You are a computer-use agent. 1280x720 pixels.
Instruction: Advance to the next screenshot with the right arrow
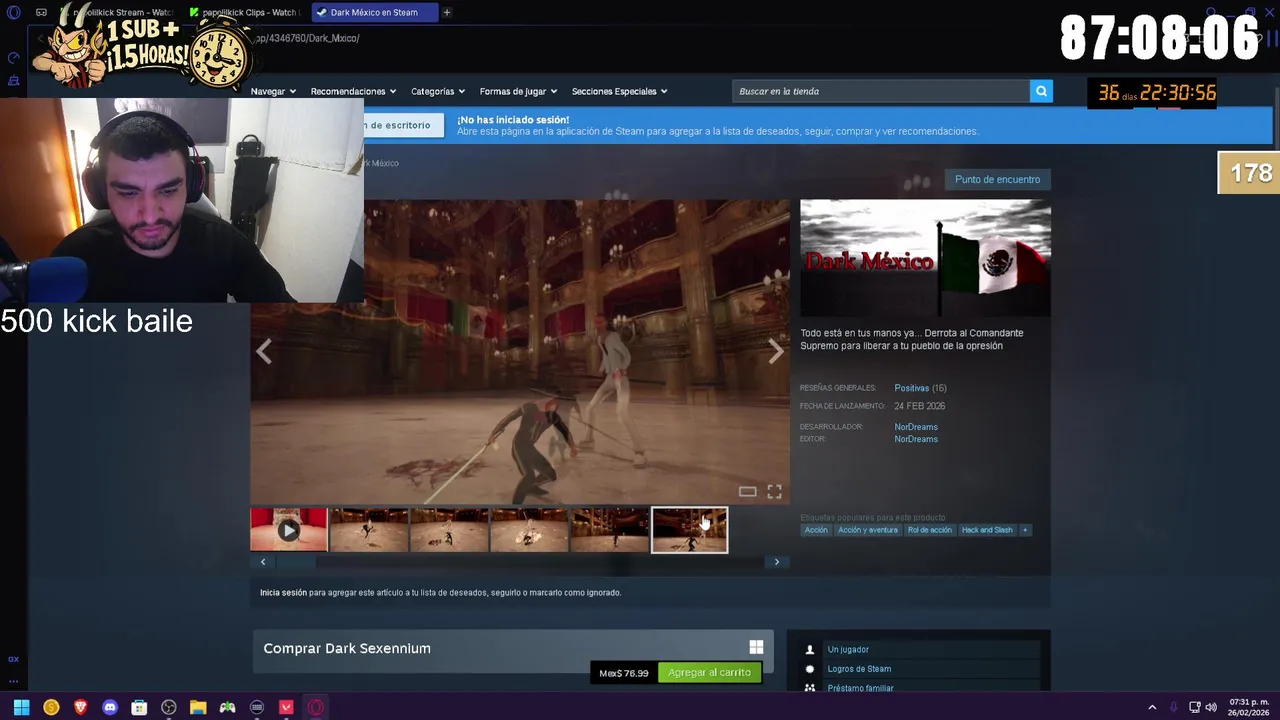click(x=776, y=351)
